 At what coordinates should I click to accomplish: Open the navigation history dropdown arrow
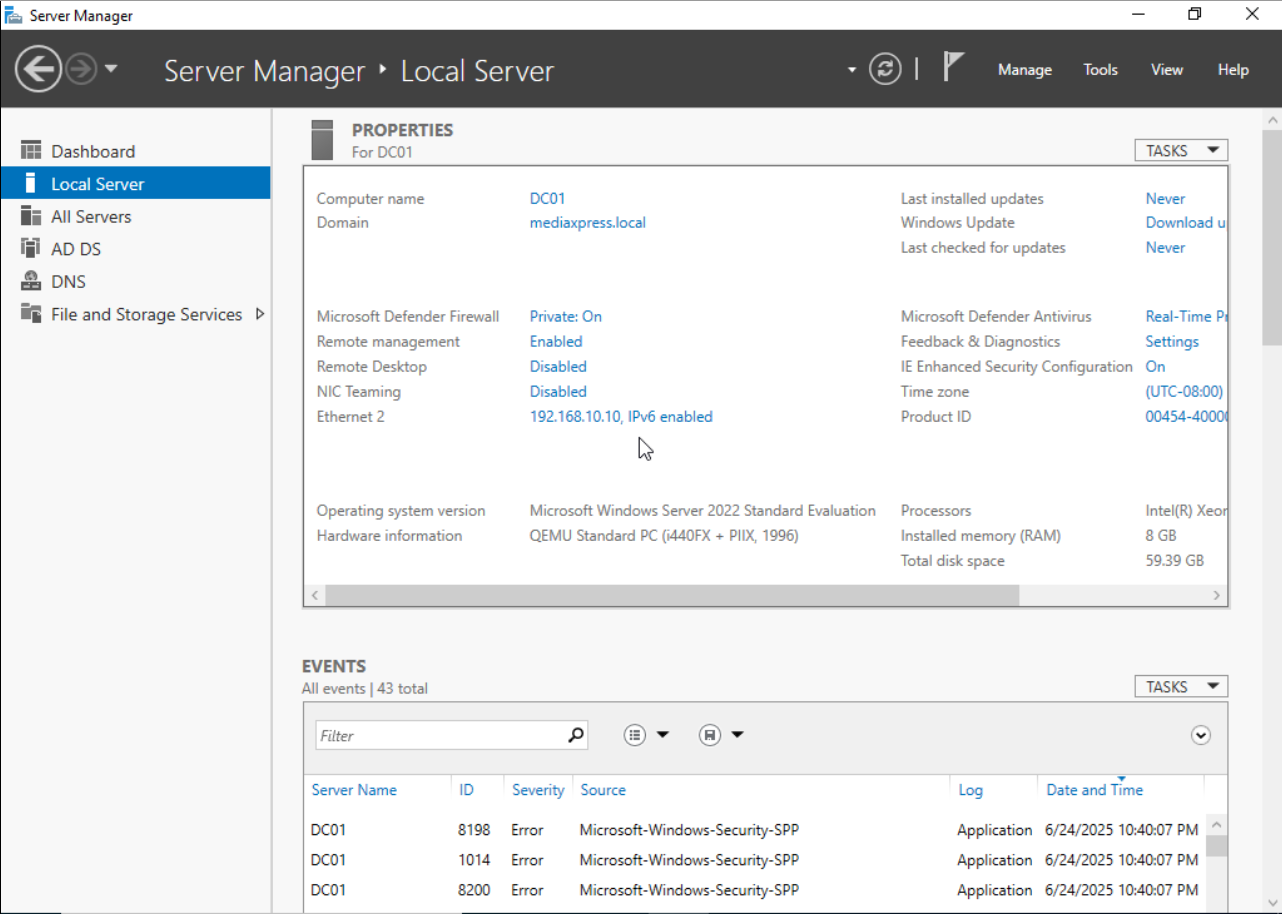(111, 69)
